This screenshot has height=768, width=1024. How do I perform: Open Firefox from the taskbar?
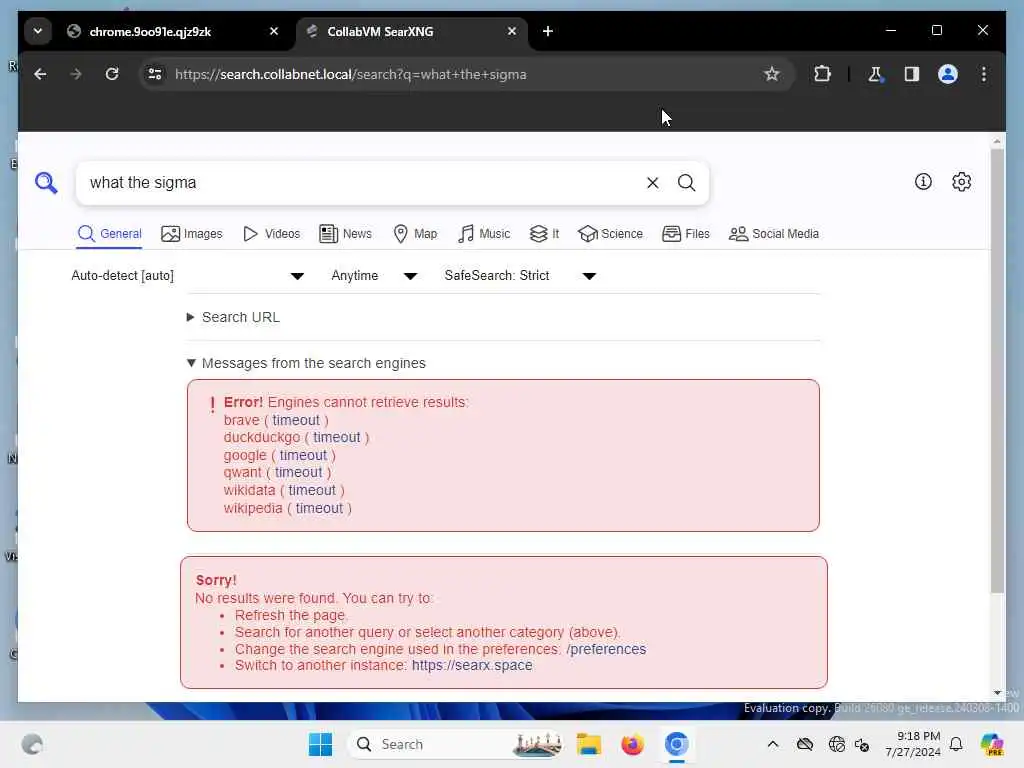(x=632, y=744)
